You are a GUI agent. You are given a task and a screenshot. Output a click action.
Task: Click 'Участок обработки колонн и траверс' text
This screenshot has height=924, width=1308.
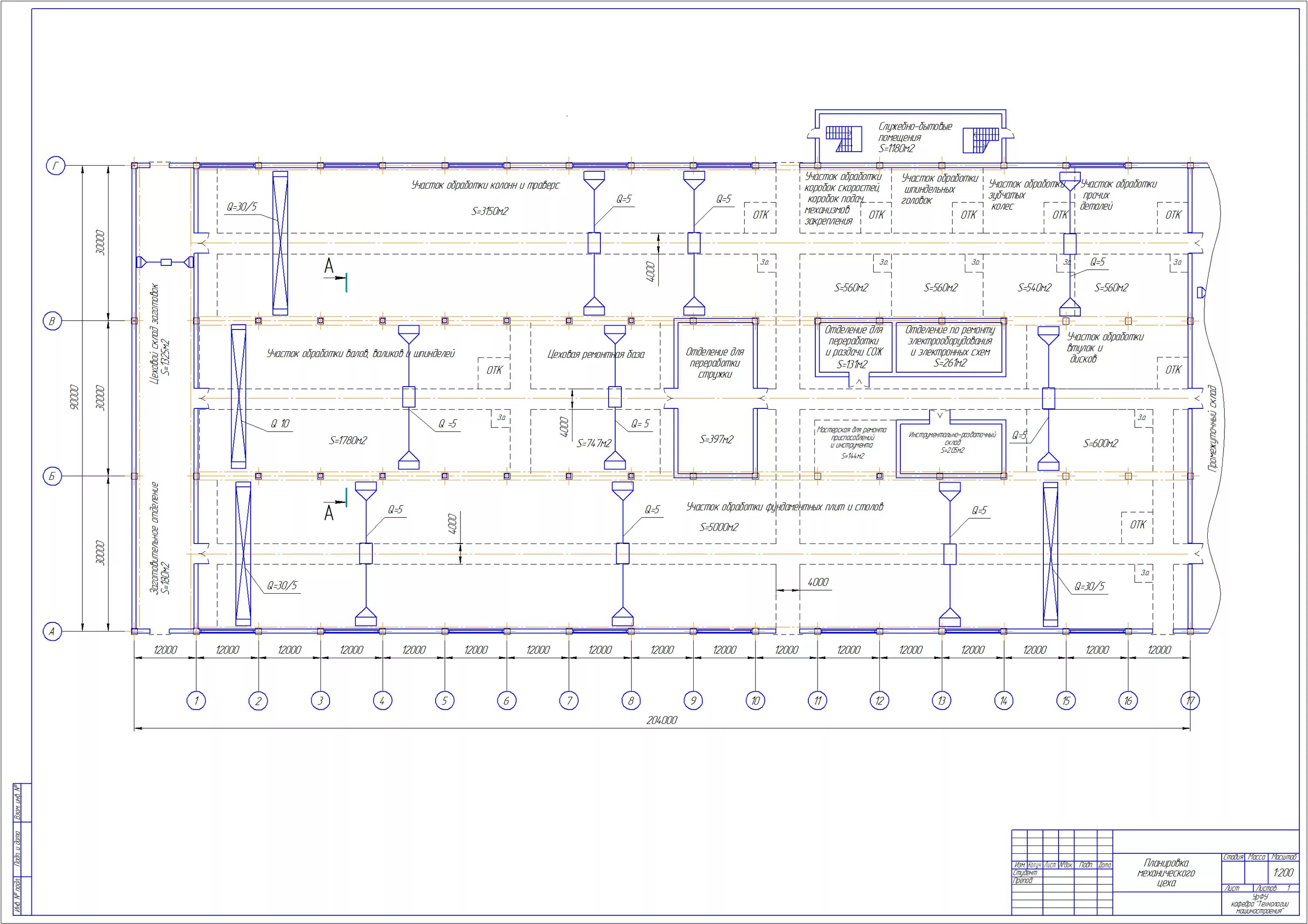click(x=485, y=185)
